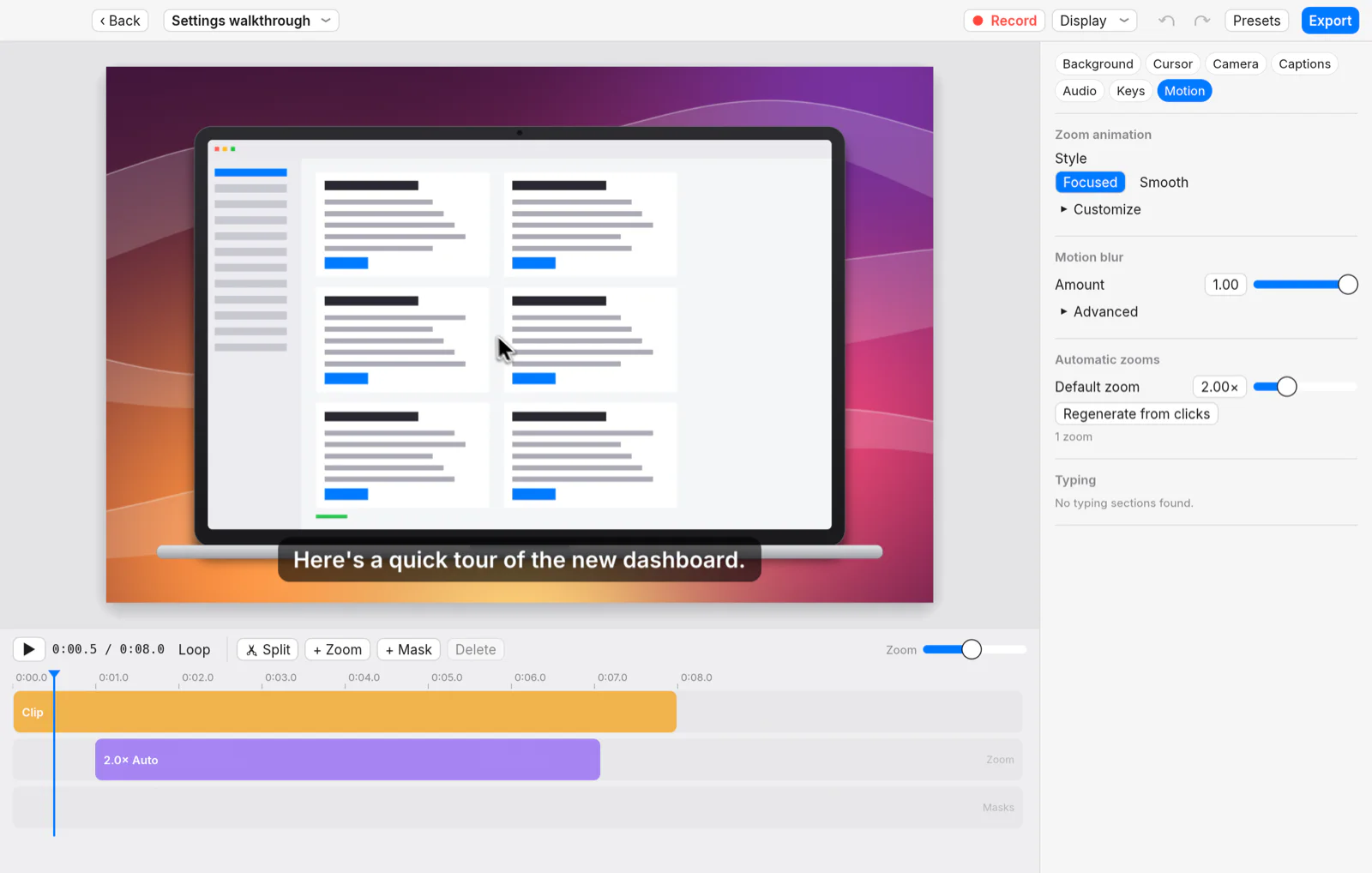The height and width of the screenshot is (873, 1372).
Task: Select the Motion tab
Action: coord(1184,91)
